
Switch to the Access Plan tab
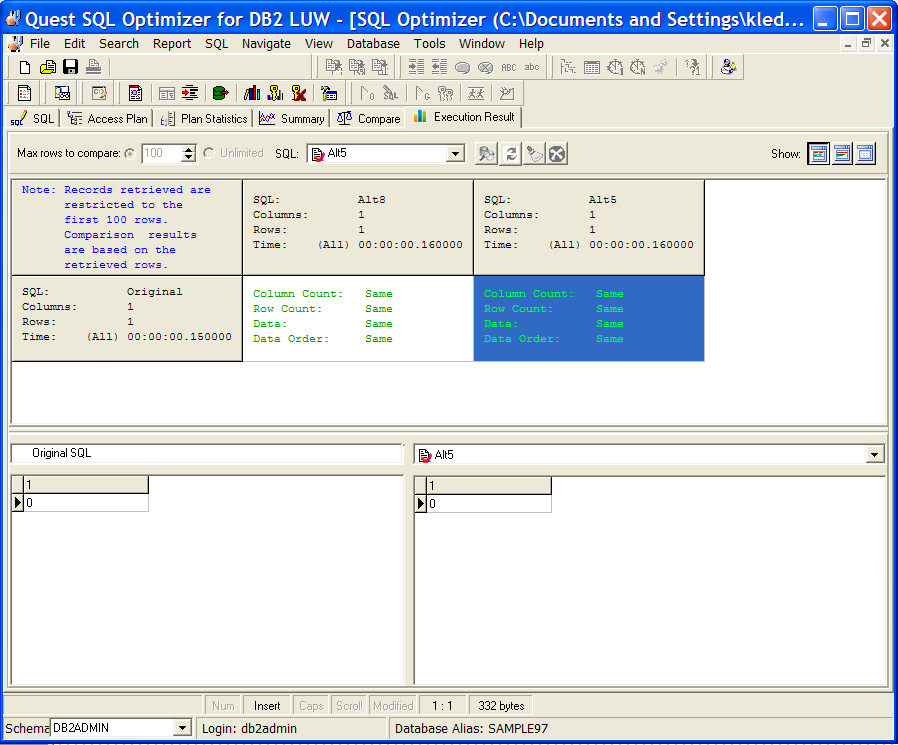tap(108, 118)
